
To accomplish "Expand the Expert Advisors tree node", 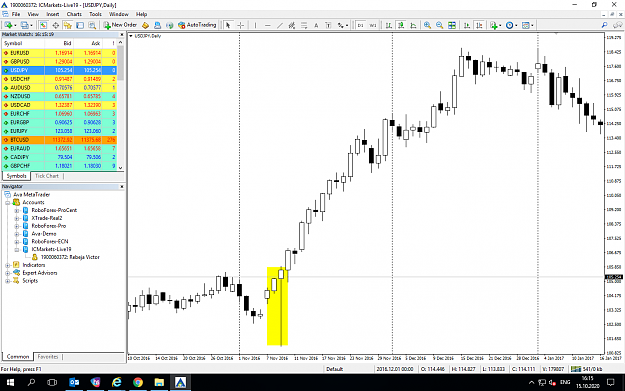I will click(x=8, y=273).
